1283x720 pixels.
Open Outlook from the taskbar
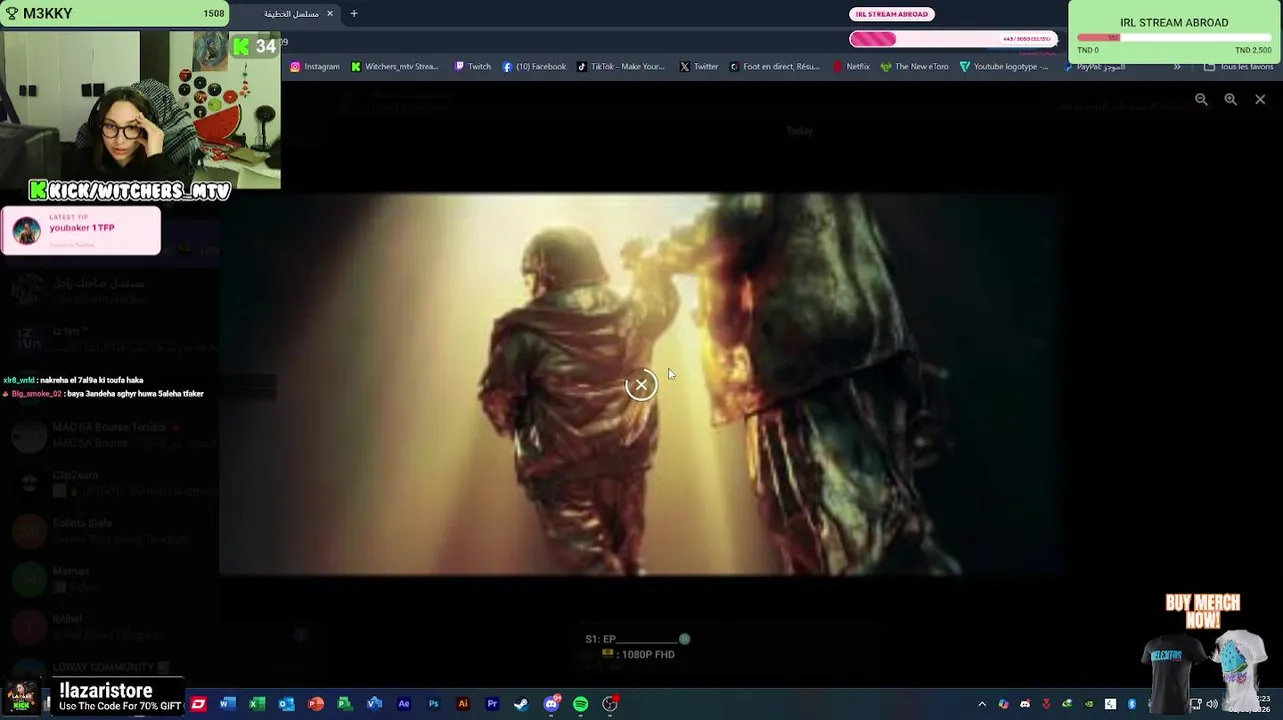pyautogui.click(x=286, y=704)
